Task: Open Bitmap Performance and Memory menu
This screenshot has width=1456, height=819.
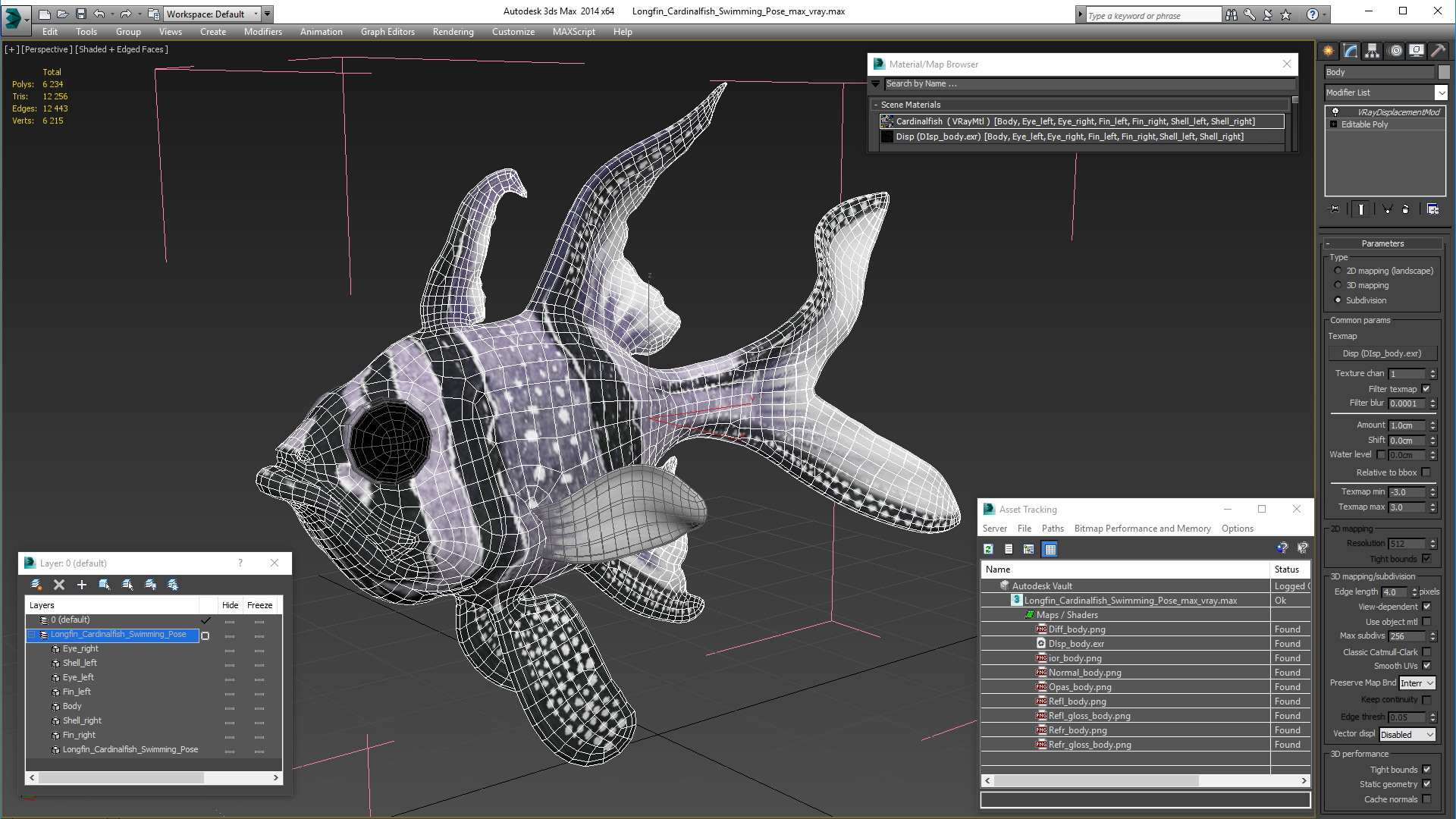Action: click(x=1142, y=529)
